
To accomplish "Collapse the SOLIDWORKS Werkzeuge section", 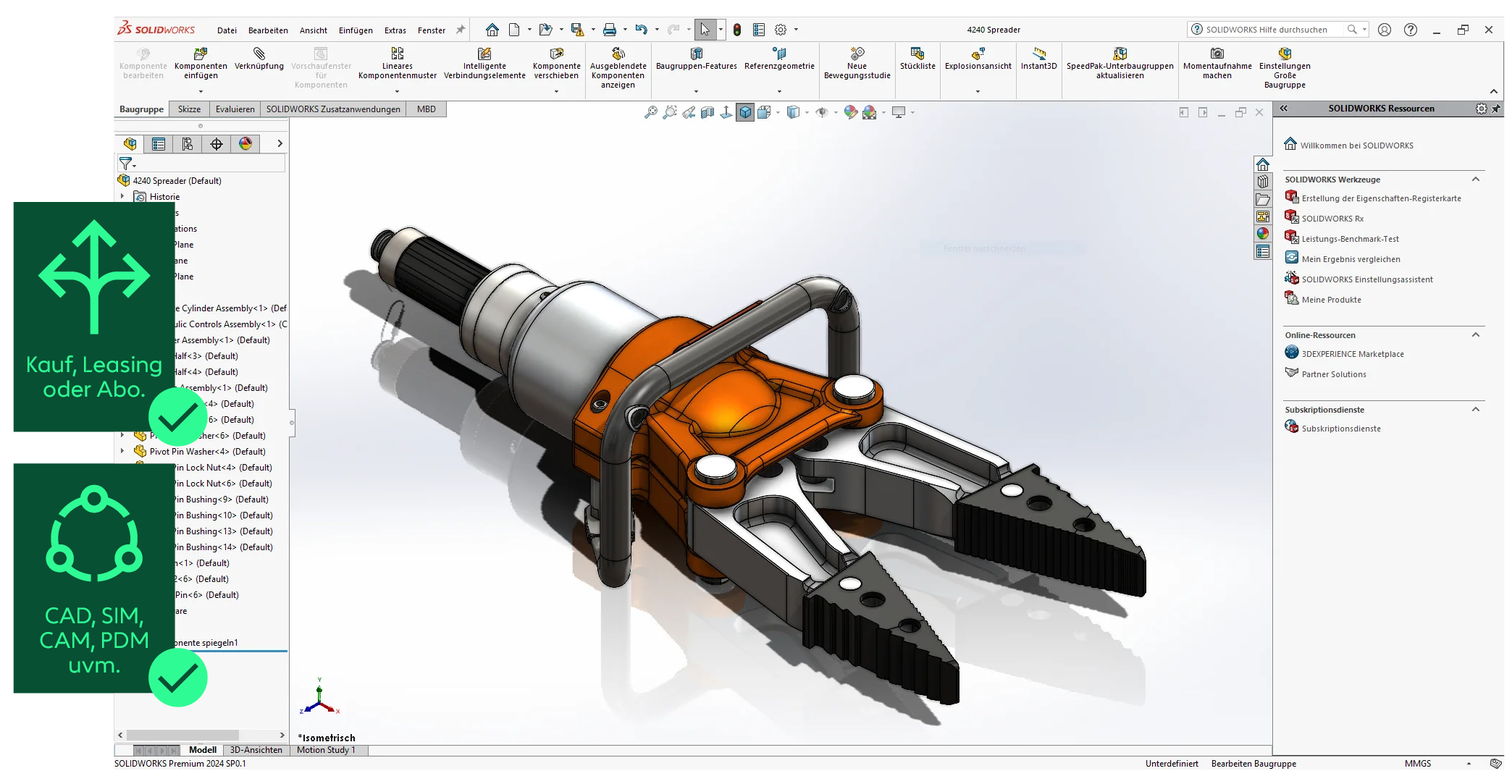I will [1476, 180].
